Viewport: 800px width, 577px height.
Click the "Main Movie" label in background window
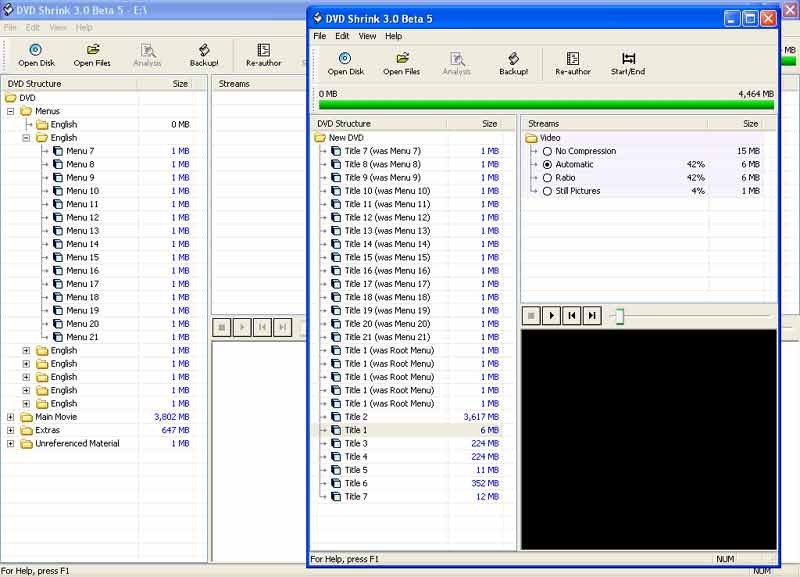point(56,417)
